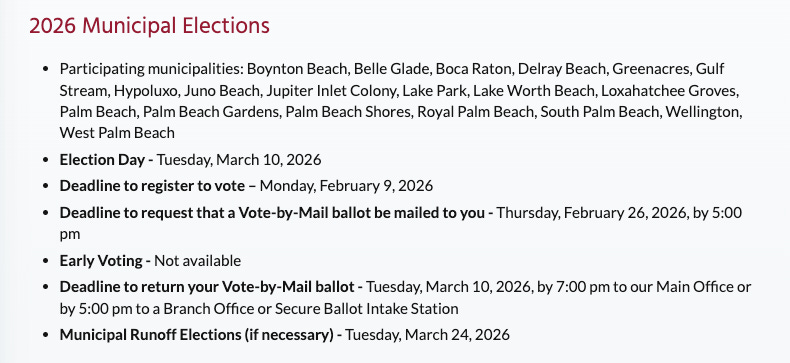Click West Palm Beach municipality text
790x363 pixels.
(x=117, y=133)
